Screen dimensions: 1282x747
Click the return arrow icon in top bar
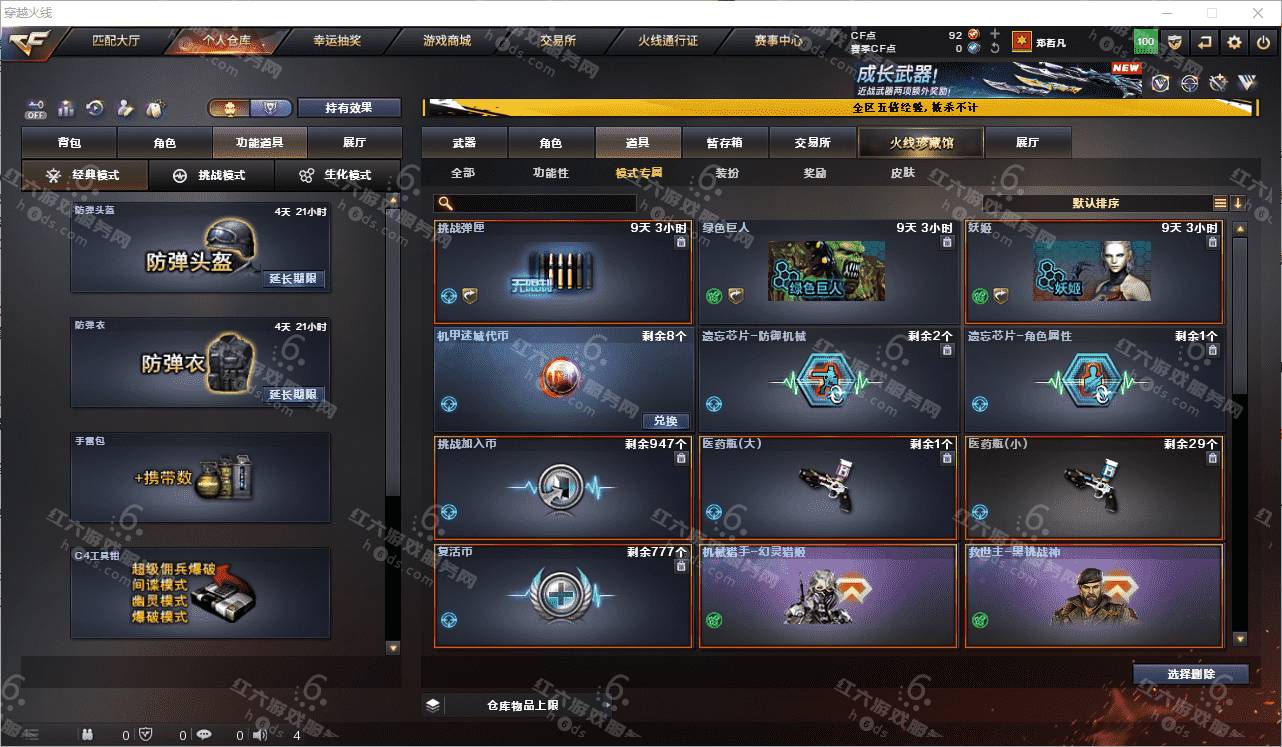click(x=1205, y=42)
